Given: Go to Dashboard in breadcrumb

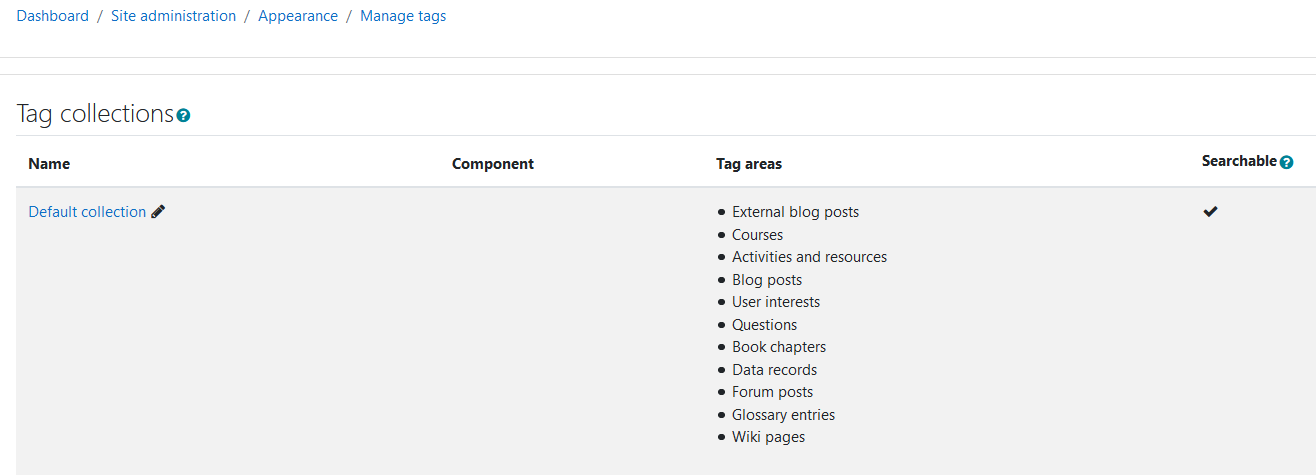Looking at the screenshot, I should pos(53,16).
